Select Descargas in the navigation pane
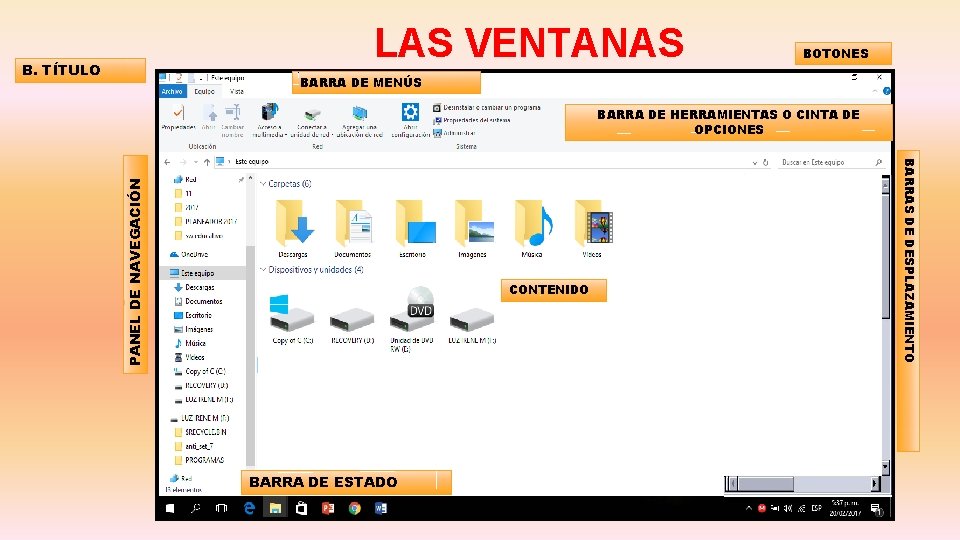This screenshot has height=540, width=960. pyautogui.click(x=195, y=287)
